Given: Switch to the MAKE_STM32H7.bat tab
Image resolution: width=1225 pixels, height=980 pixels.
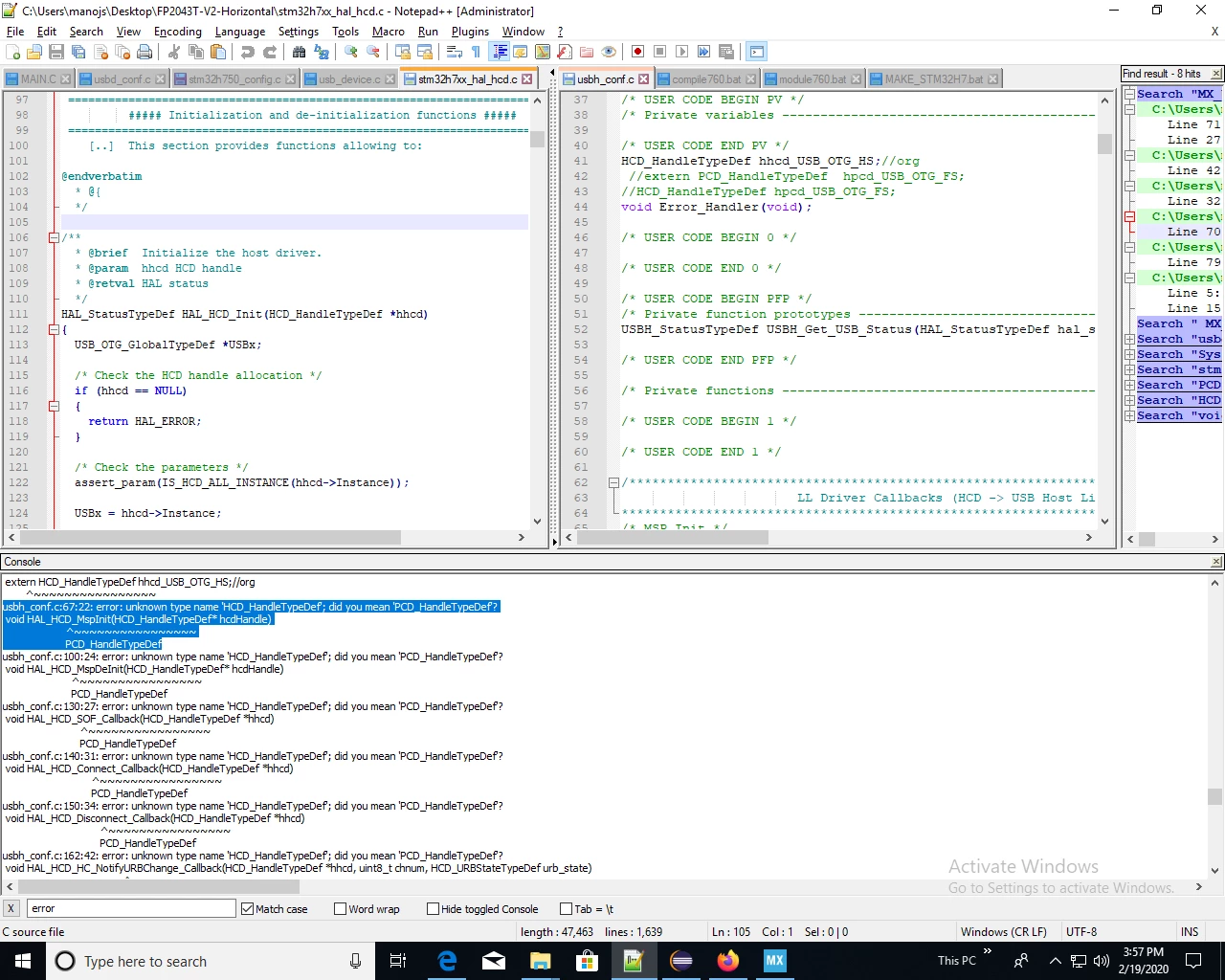Looking at the screenshot, I should coord(934,79).
